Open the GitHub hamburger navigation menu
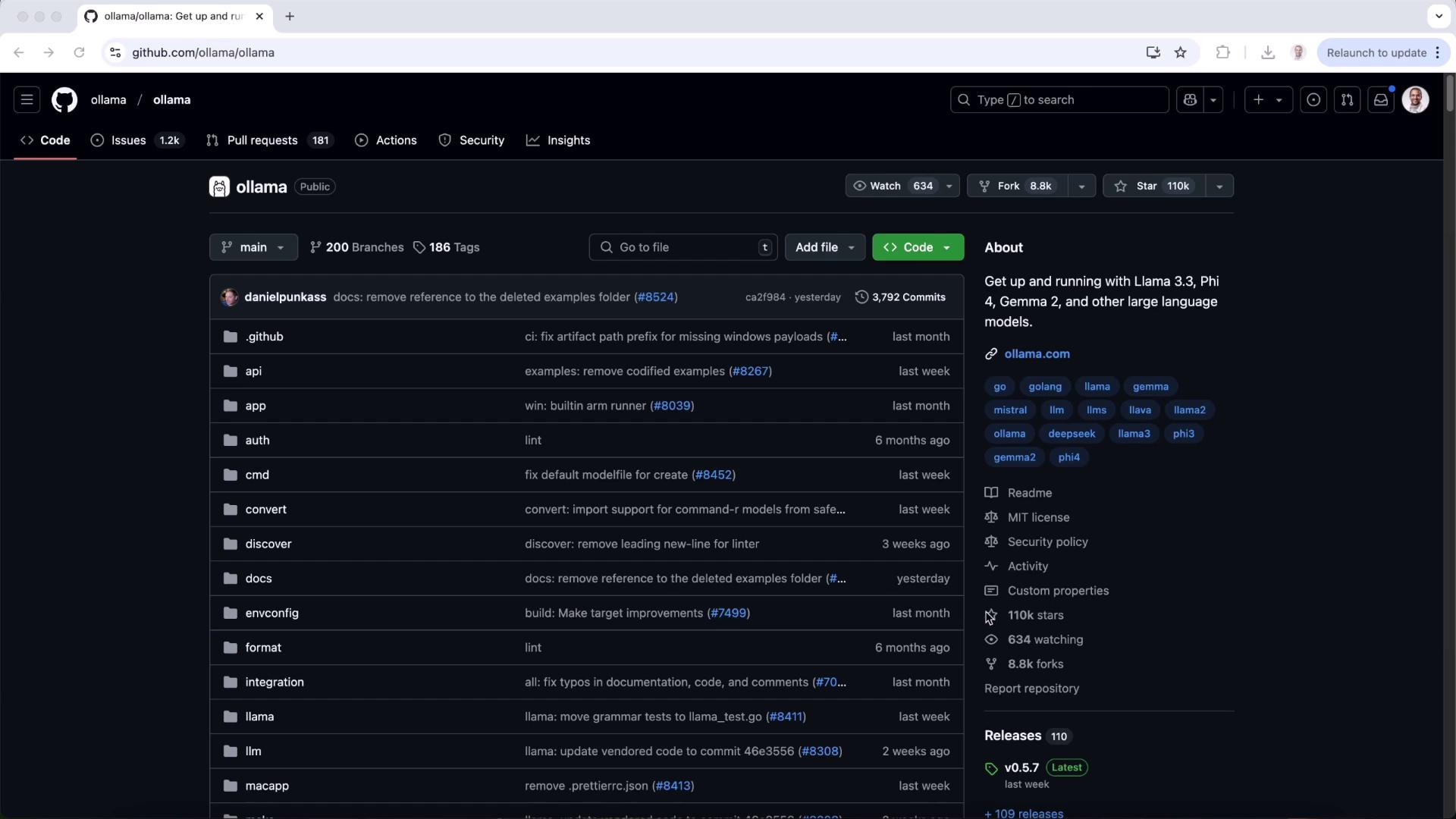Viewport: 1456px width, 819px height. [x=27, y=99]
